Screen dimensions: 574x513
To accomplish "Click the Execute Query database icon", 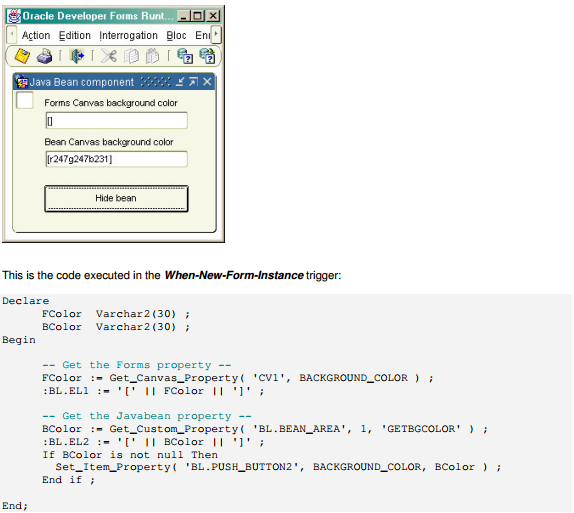I will (207, 56).
